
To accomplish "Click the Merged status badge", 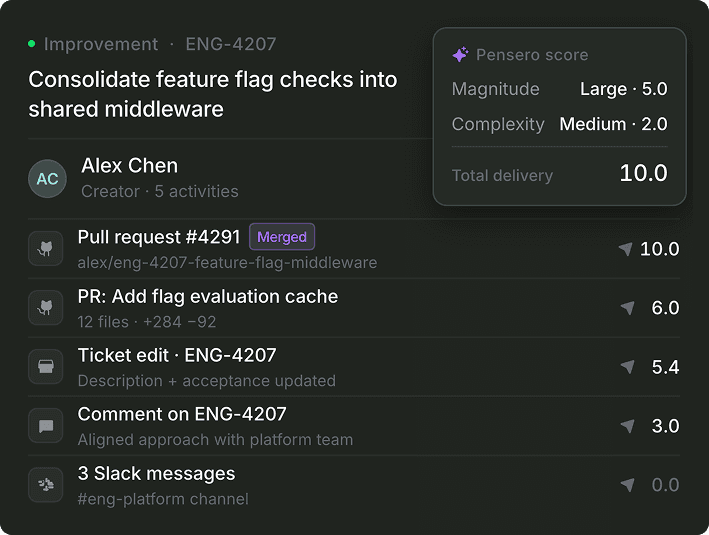I will (282, 237).
